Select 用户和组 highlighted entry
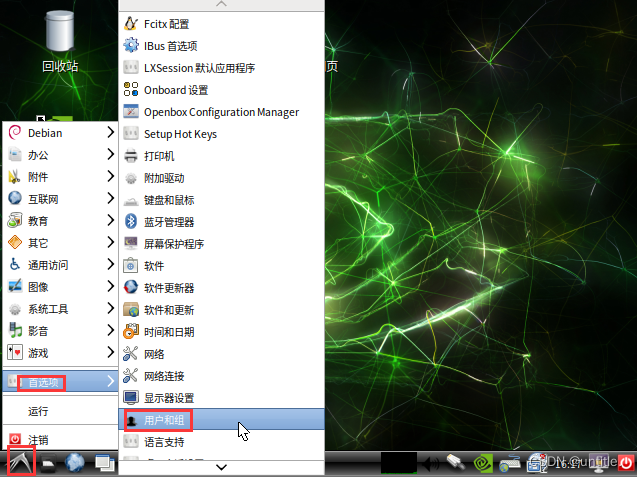The image size is (637, 477). point(221,419)
